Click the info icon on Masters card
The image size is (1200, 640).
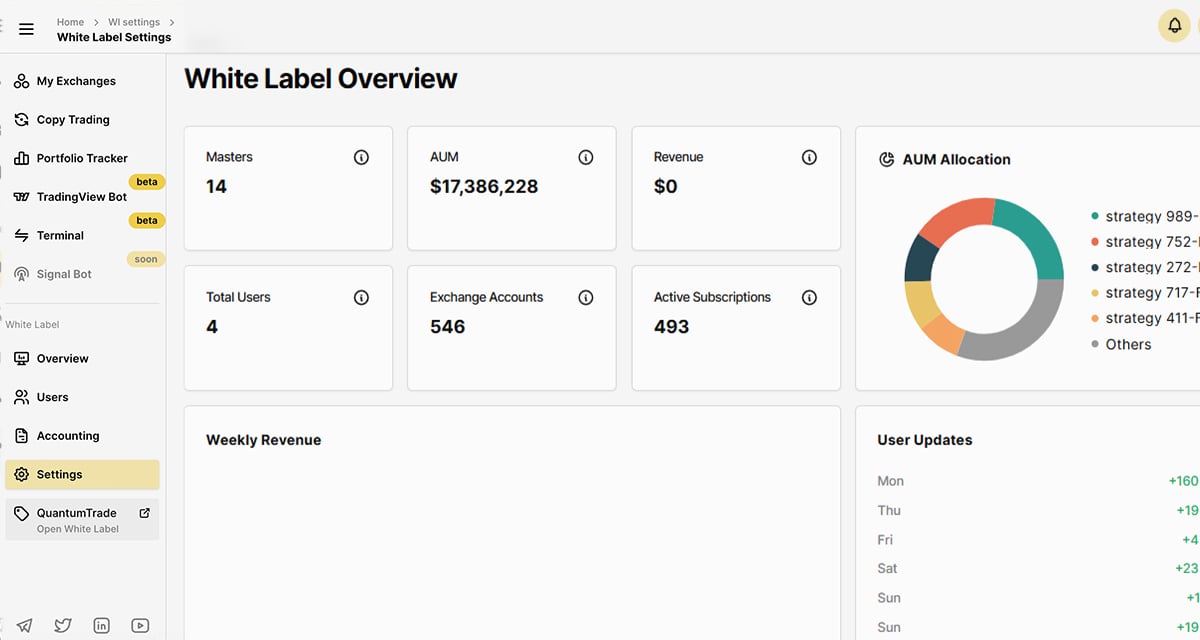coord(362,157)
